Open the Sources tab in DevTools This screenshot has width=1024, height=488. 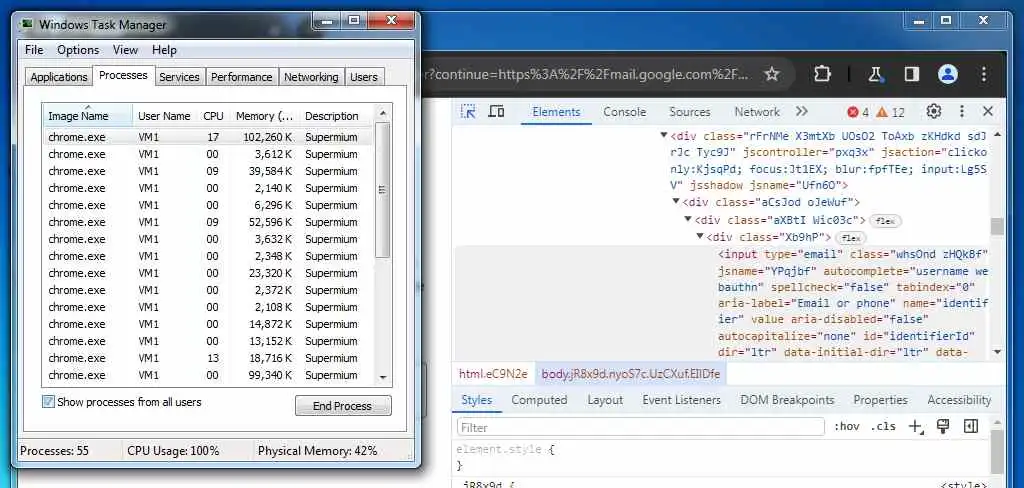click(x=690, y=112)
